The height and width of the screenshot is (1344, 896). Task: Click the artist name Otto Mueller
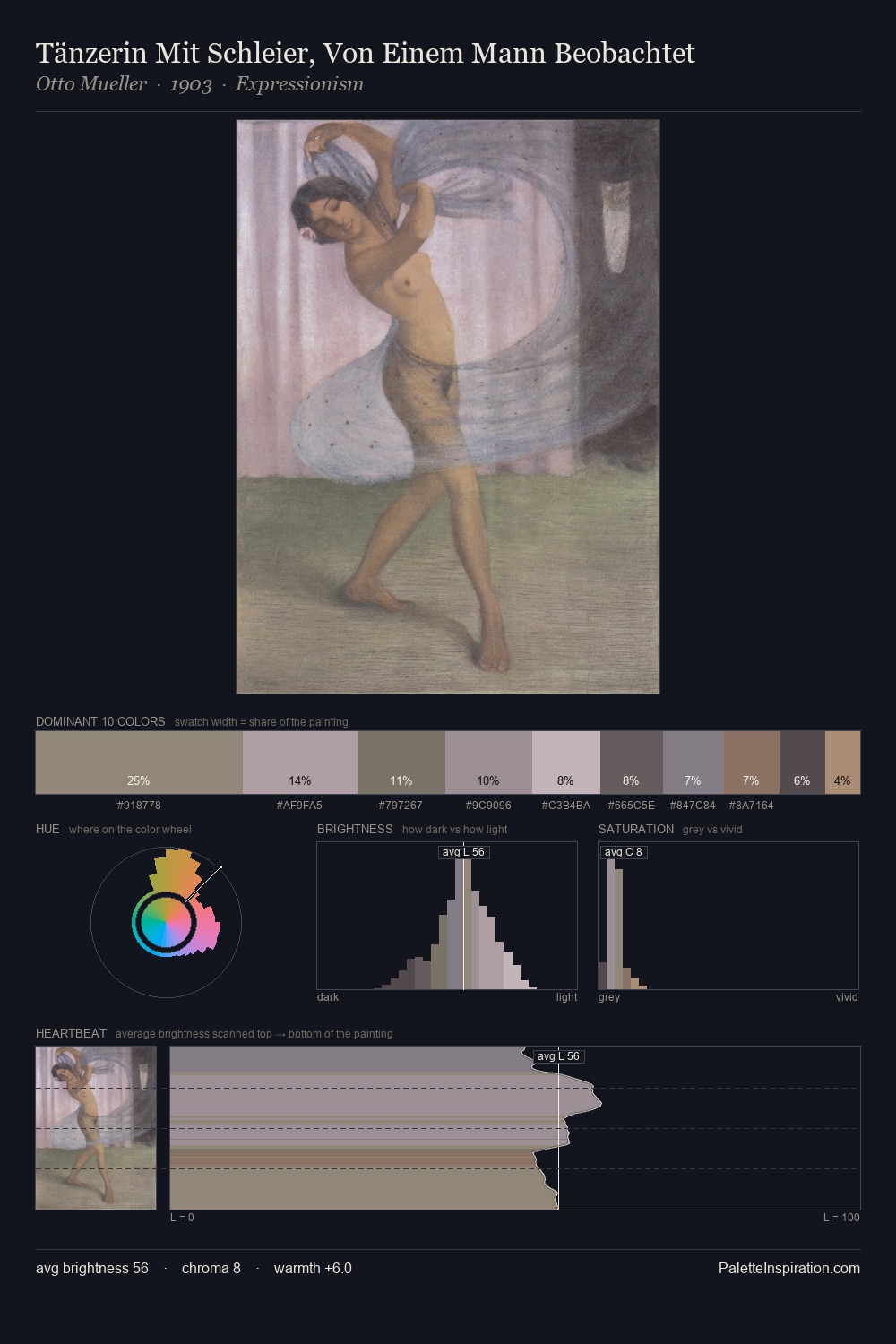tap(91, 84)
